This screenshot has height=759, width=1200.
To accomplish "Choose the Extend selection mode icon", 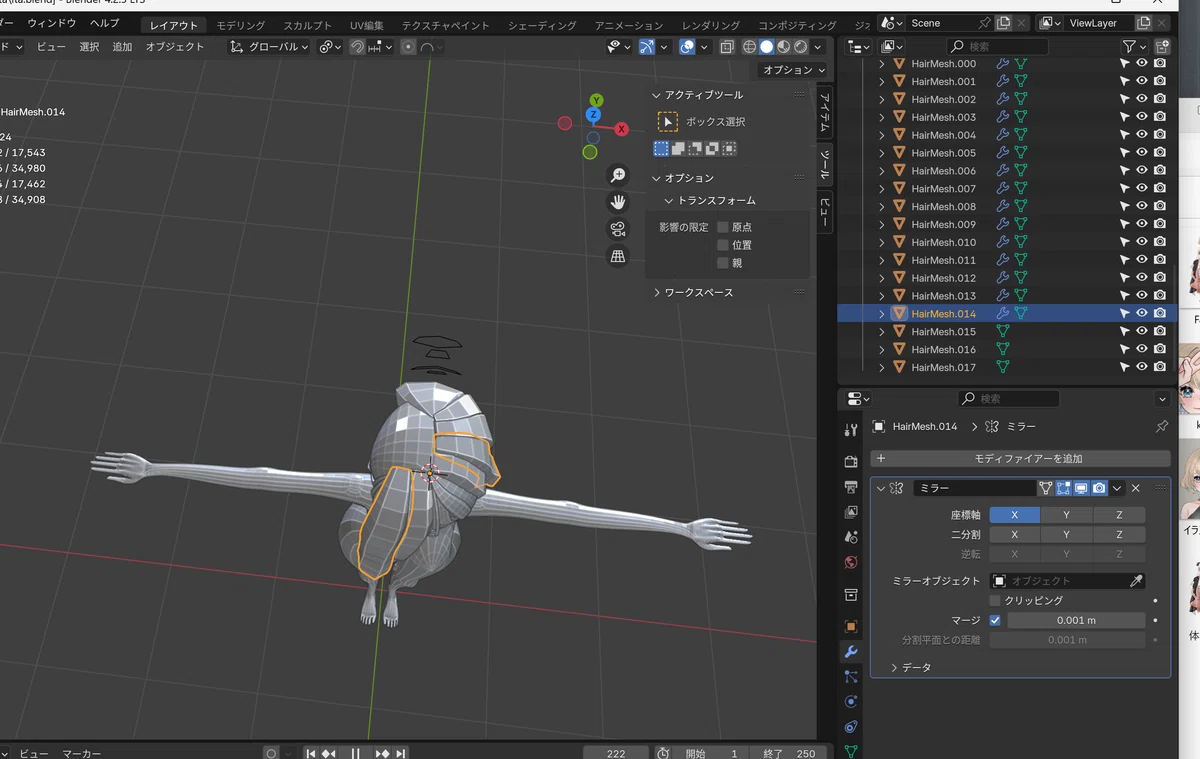I will pyautogui.click(x=678, y=148).
